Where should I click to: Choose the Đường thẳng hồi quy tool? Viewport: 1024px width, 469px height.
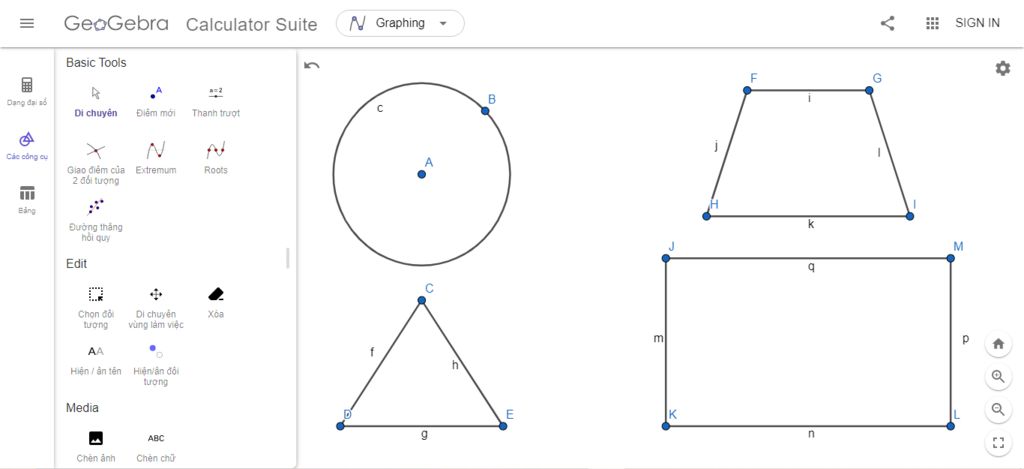pos(95,214)
